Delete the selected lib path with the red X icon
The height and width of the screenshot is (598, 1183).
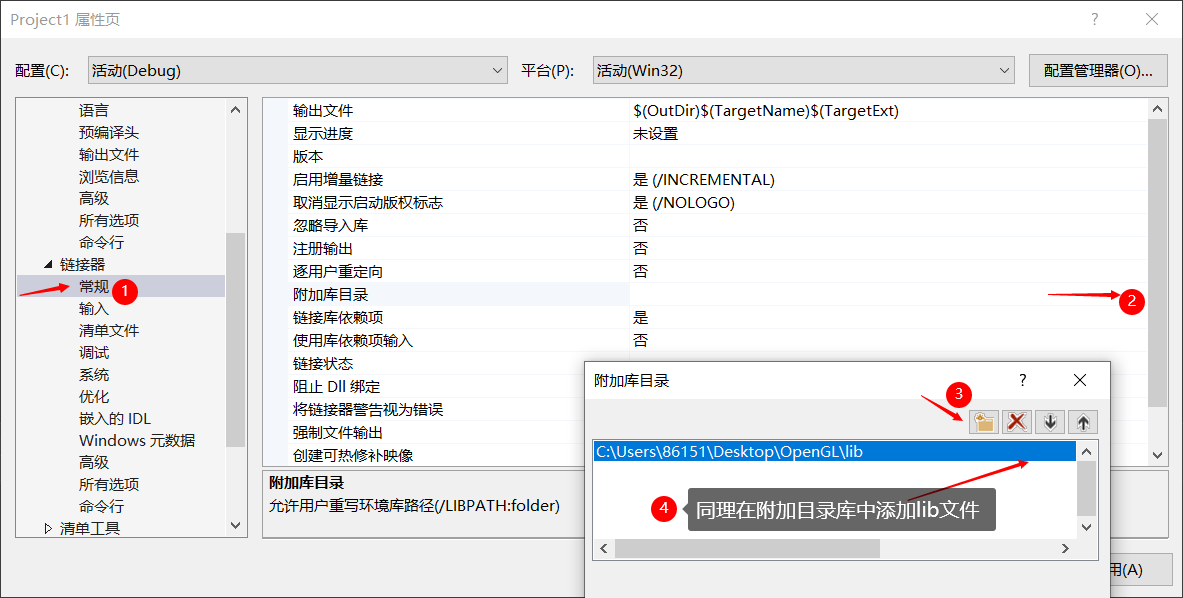(x=1017, y=421)
